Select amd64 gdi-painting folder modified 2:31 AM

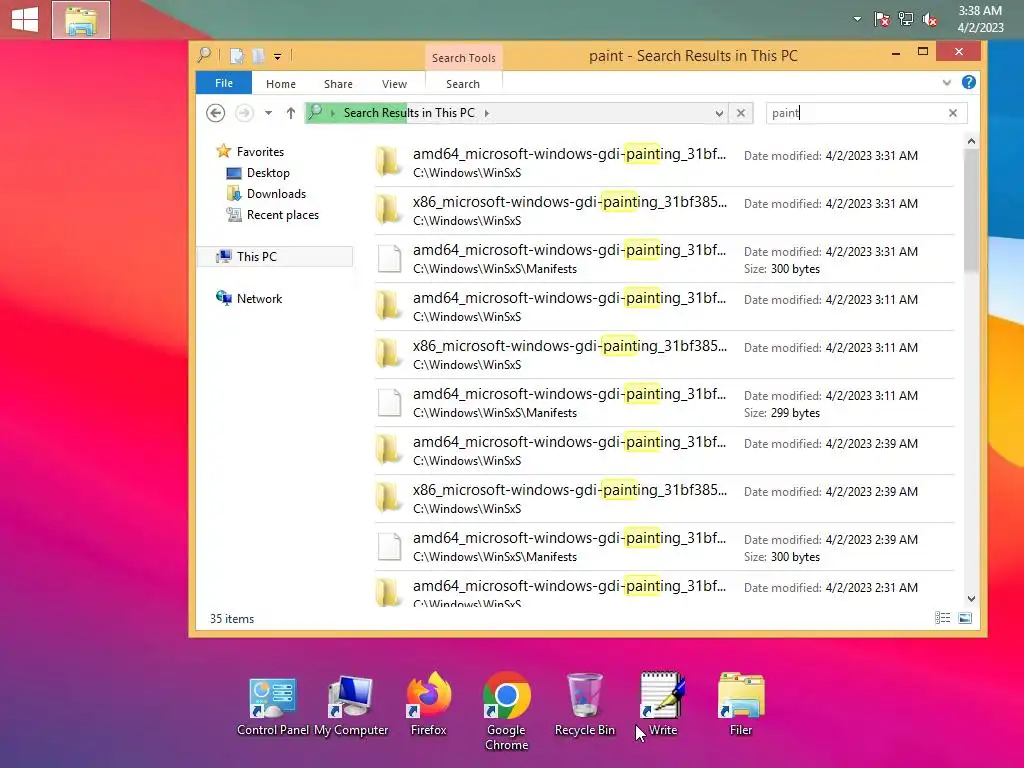(x=664, y=590)
